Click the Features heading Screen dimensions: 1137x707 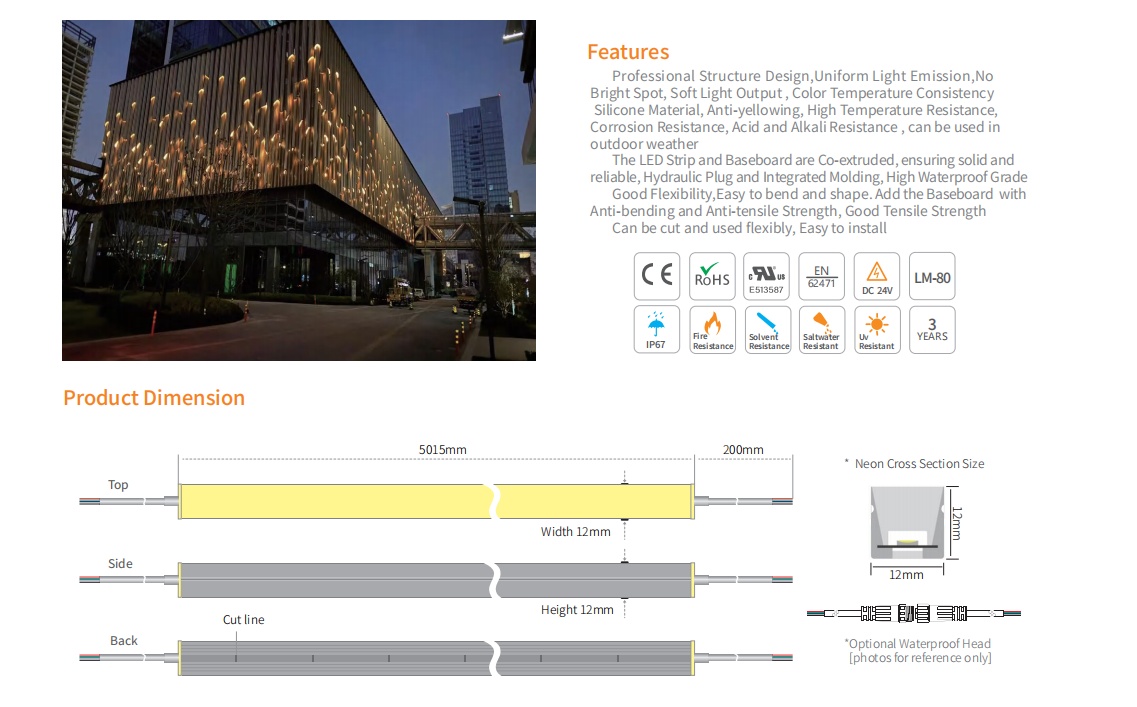(x=628, y=52)
